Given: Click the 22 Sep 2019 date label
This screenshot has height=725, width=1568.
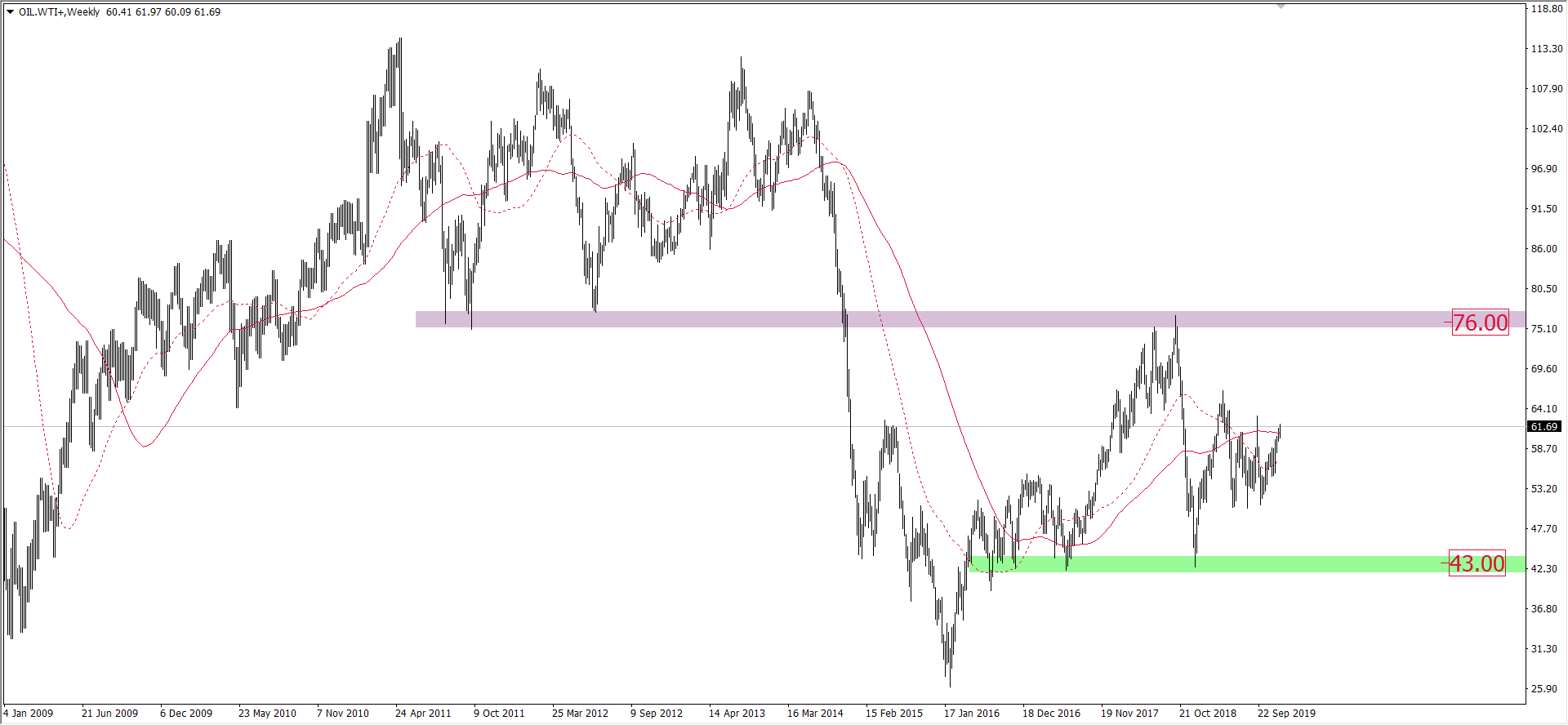Looking at the screenshot, I should pos(1286,713).
